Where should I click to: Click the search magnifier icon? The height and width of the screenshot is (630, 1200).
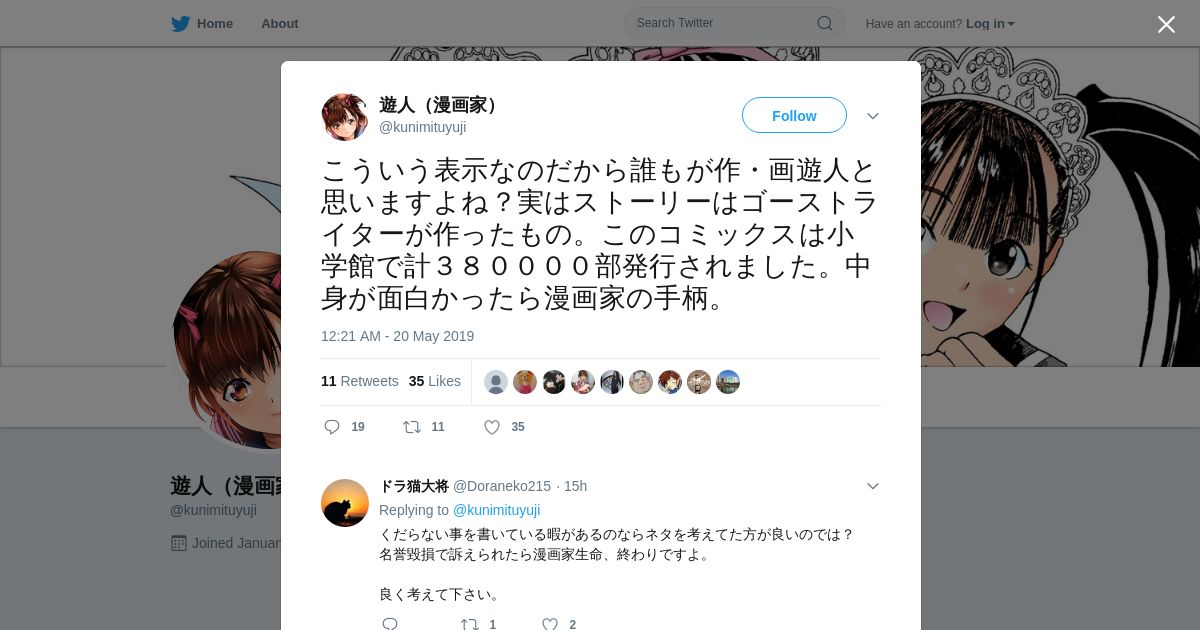click(825, 23)
